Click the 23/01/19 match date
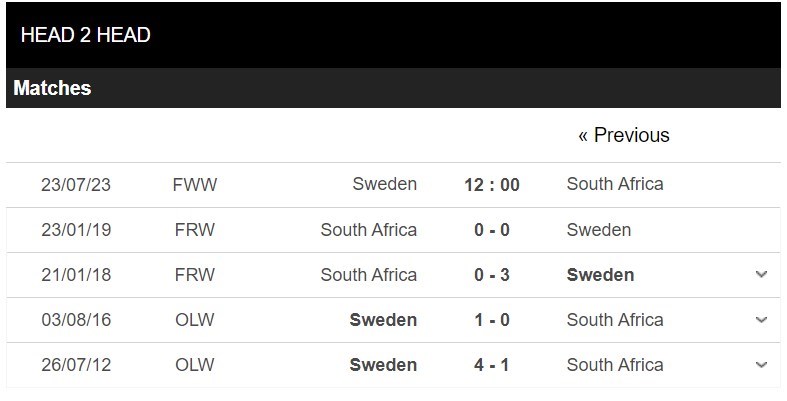This screenshot has height=401, width=787. [76, 230]
